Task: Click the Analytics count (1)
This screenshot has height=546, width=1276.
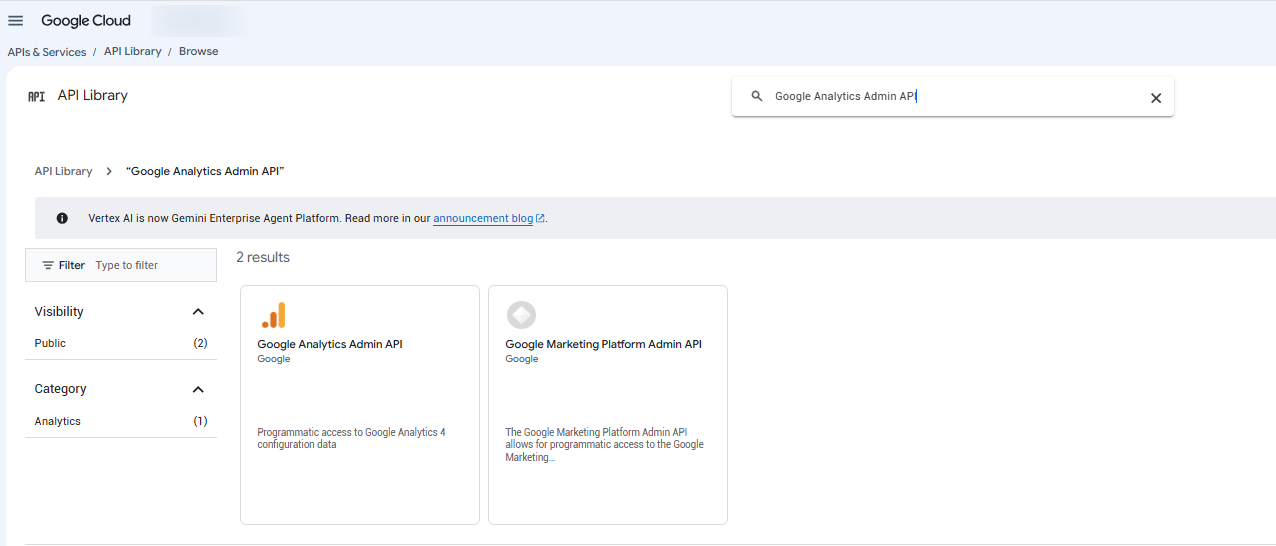Action: [200, 421]
